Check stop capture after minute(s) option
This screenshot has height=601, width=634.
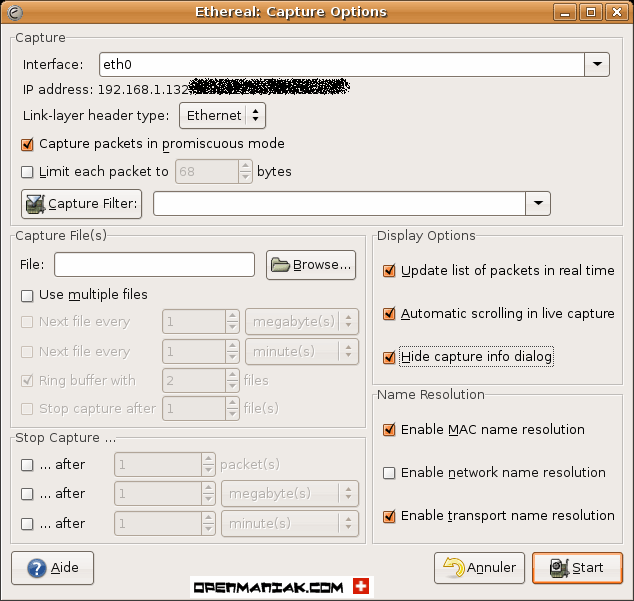coord(27,524)
